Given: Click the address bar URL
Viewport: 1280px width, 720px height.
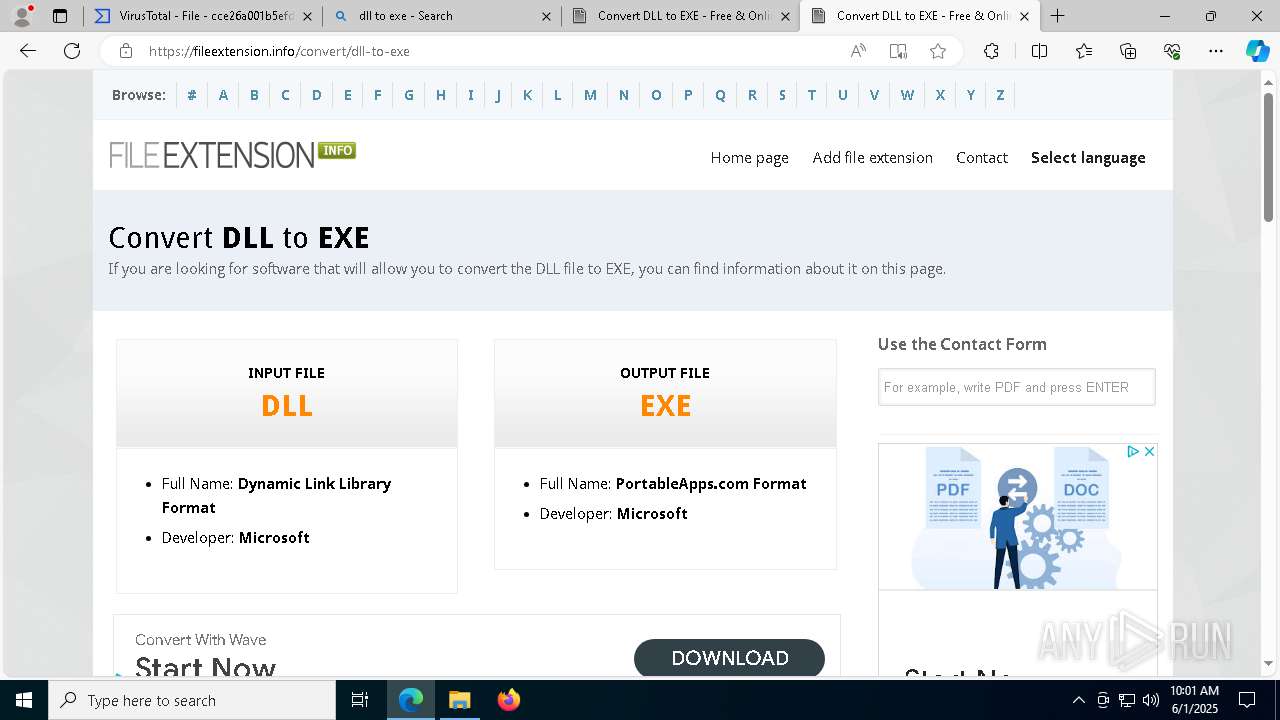Looking at the screenshot, I should point(279,51).
